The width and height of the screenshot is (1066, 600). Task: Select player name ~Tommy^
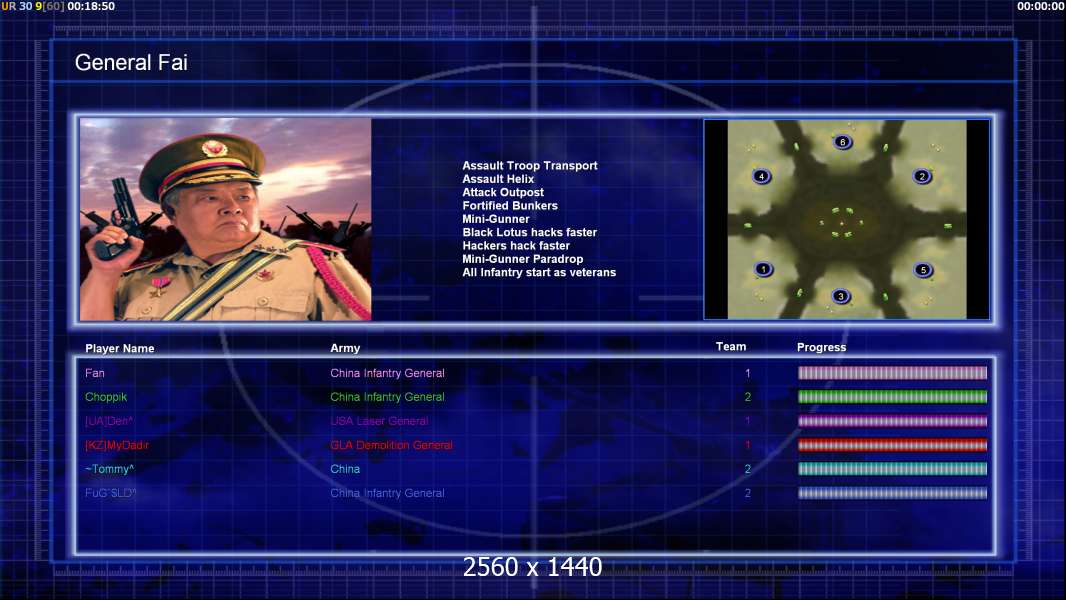109,469
